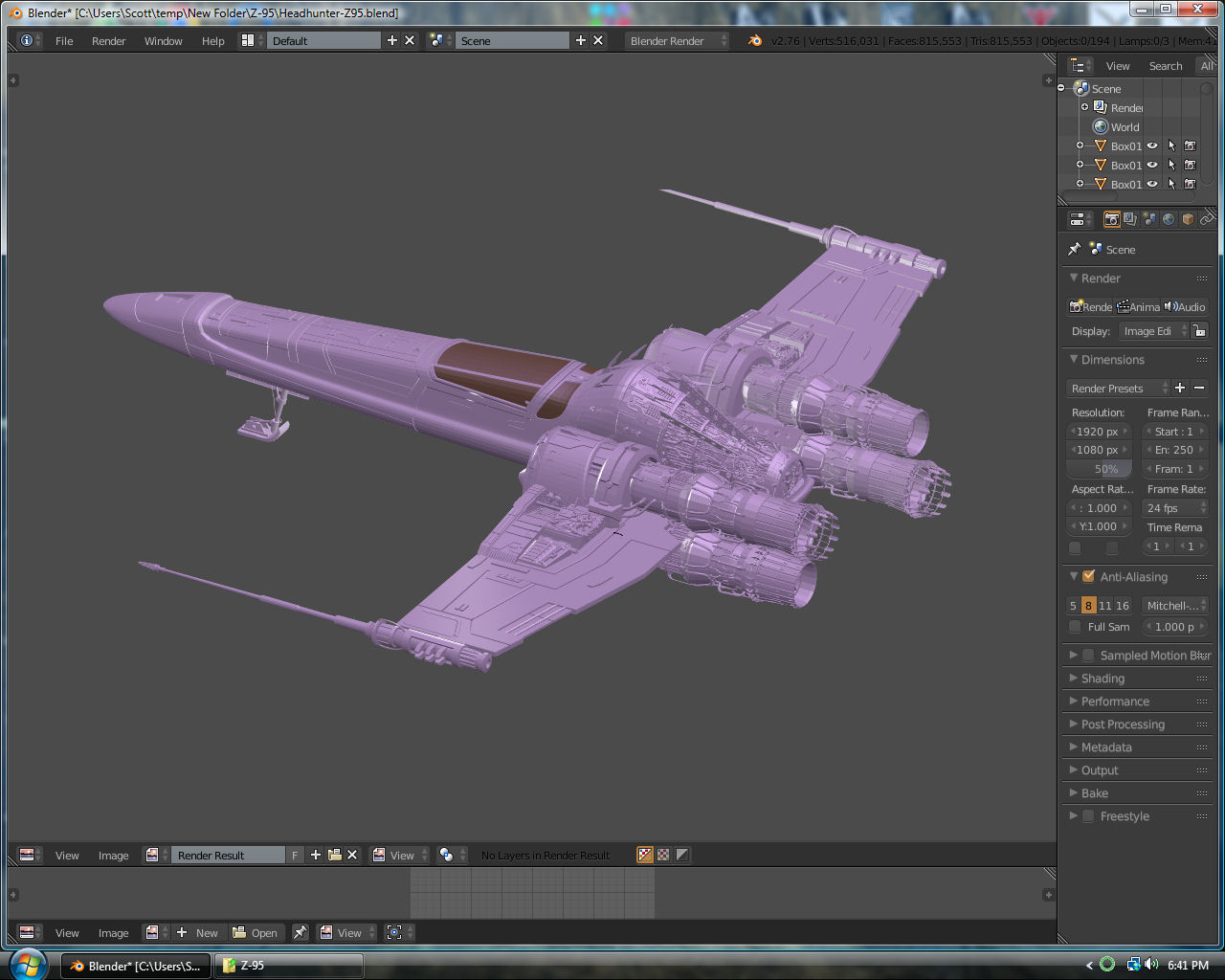Screen dimensions: 1225x980
Task: Open the Outliner editor type selector
Action: 1080,65
